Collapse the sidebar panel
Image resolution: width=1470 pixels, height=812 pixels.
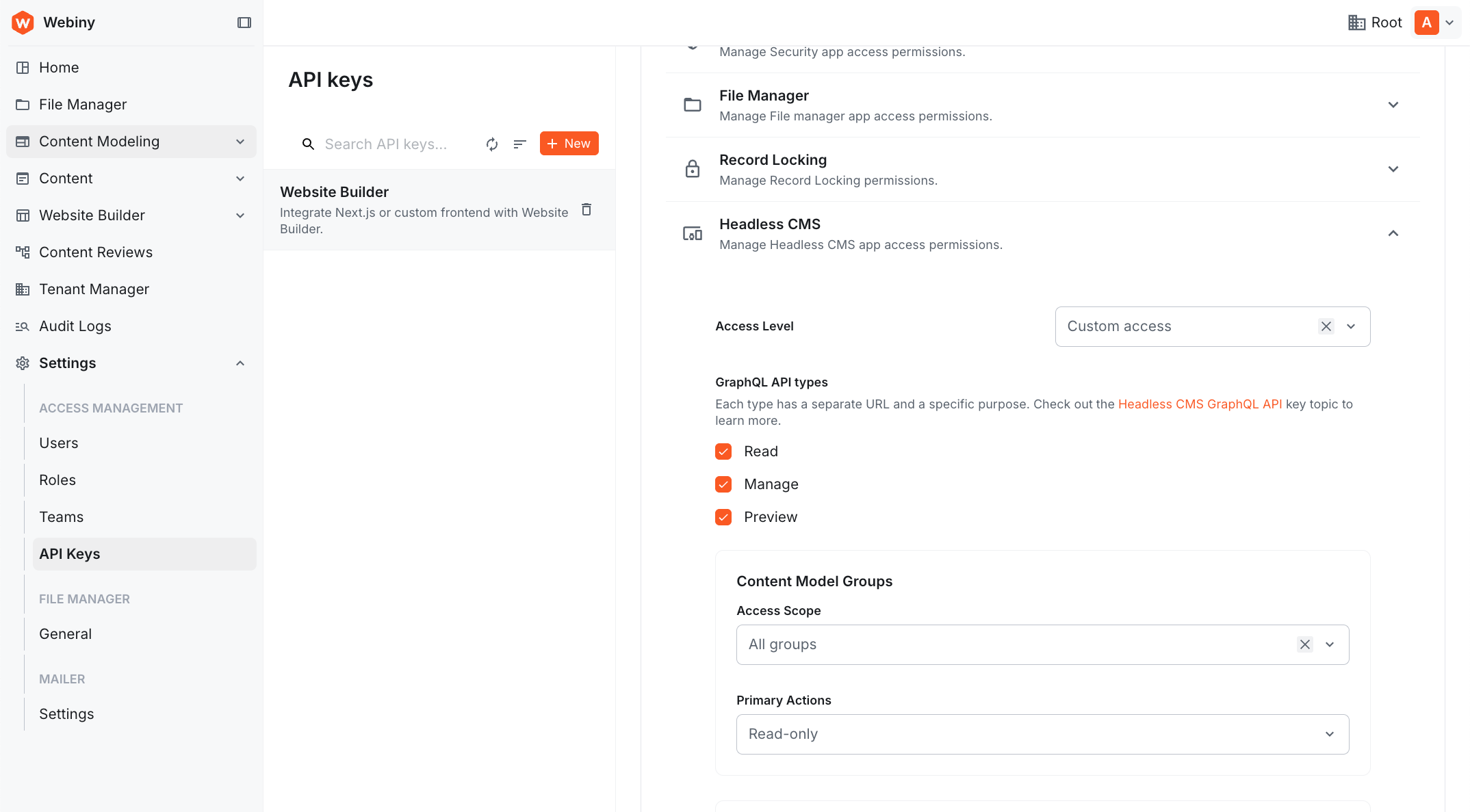click(x=244, y=23)
